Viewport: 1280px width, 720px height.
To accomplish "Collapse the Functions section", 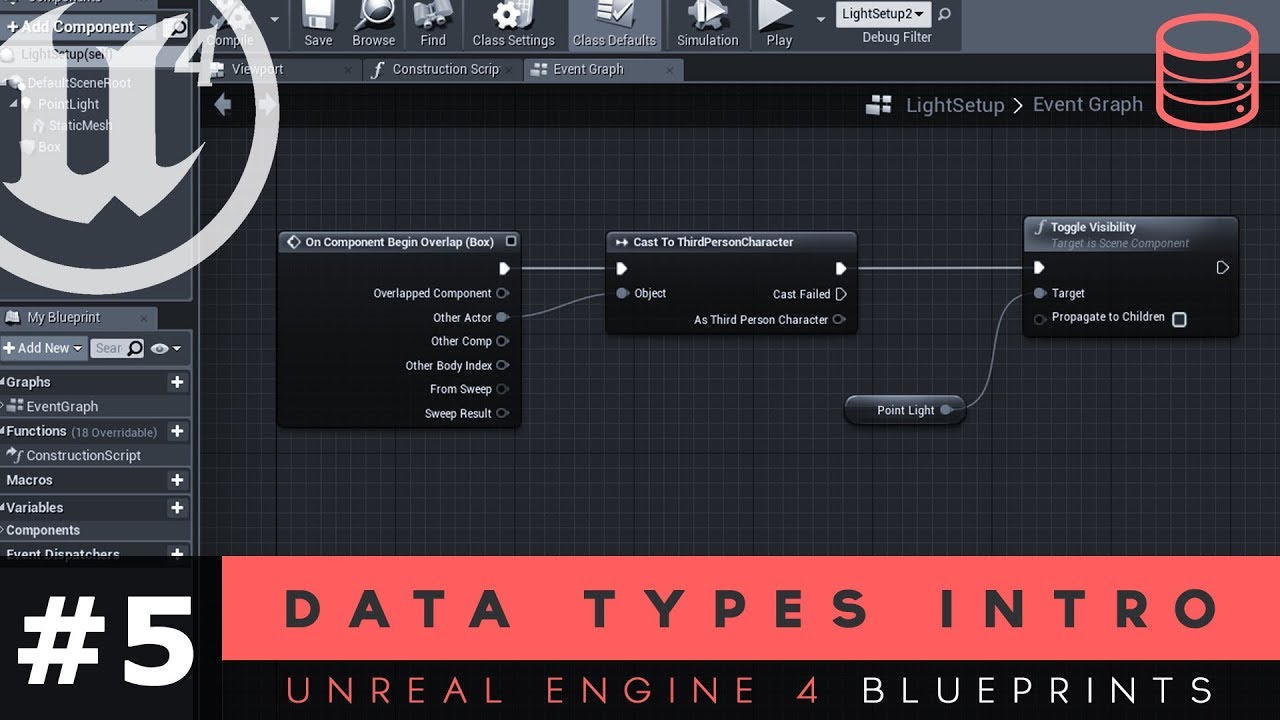I will (x=3, y=431).
